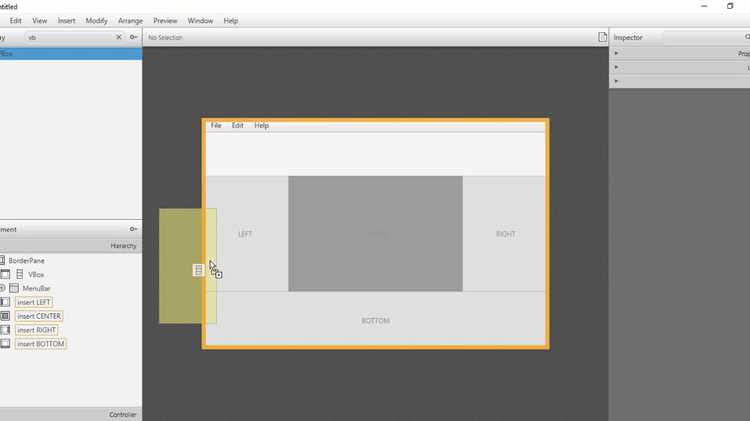Click the insert CENTER placeholder
The width and height of the screenshot is (750, 421).
coord(39,316)
